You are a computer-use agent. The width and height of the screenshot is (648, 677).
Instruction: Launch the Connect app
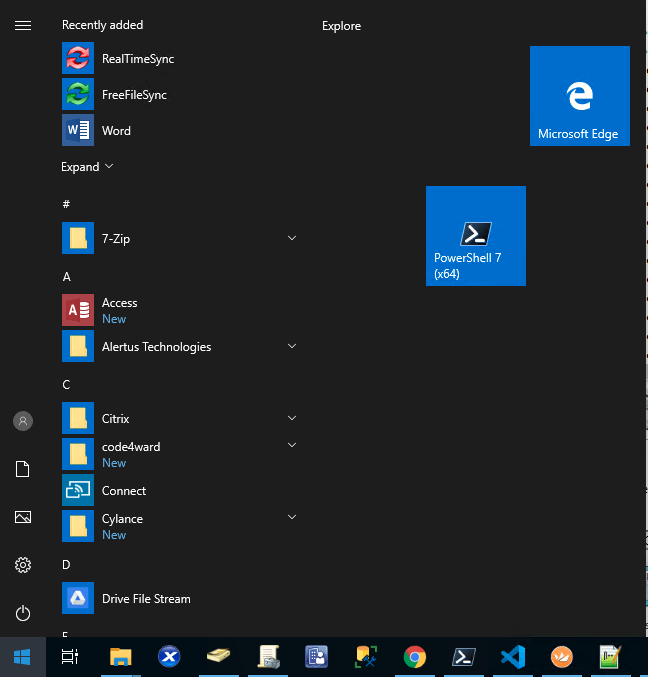click(179, 490)
